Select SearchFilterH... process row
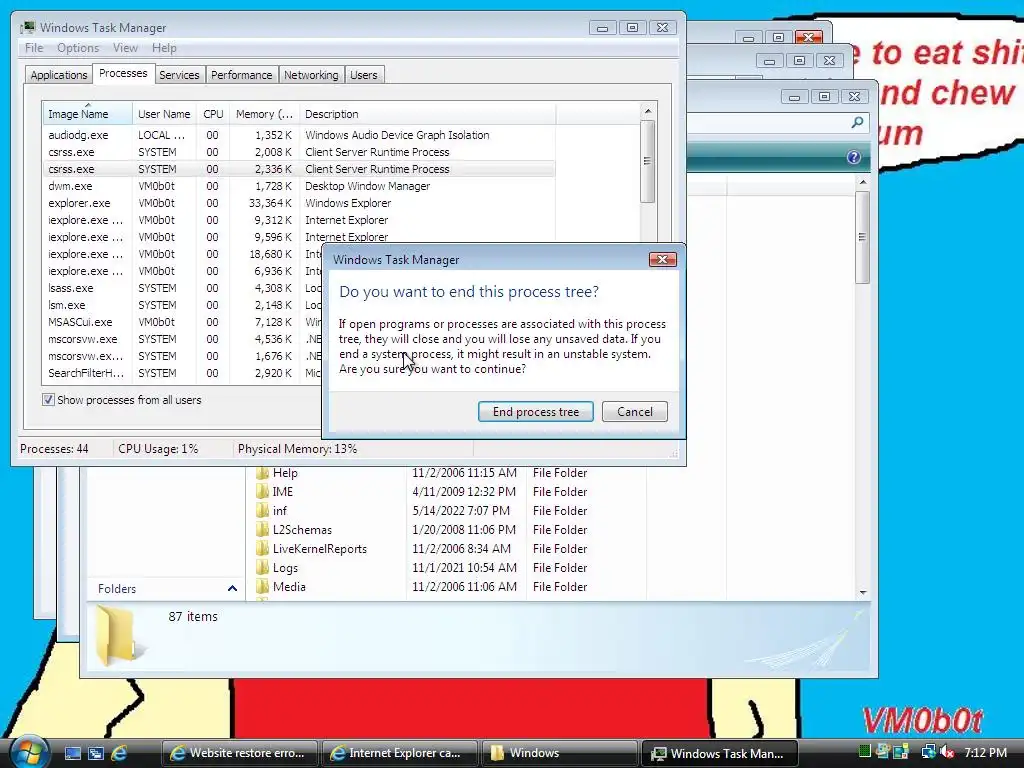 [182, 373]
